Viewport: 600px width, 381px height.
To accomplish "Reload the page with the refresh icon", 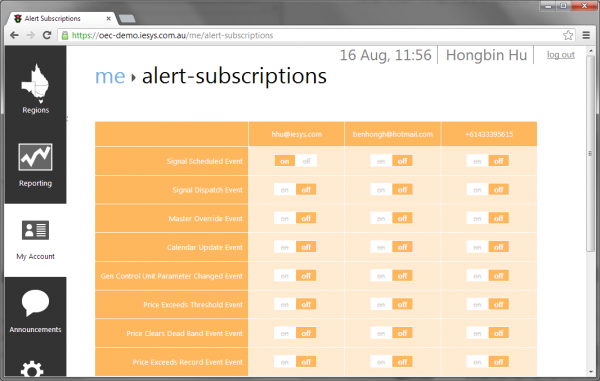I will pyautogui.click(x=47, y=35).
